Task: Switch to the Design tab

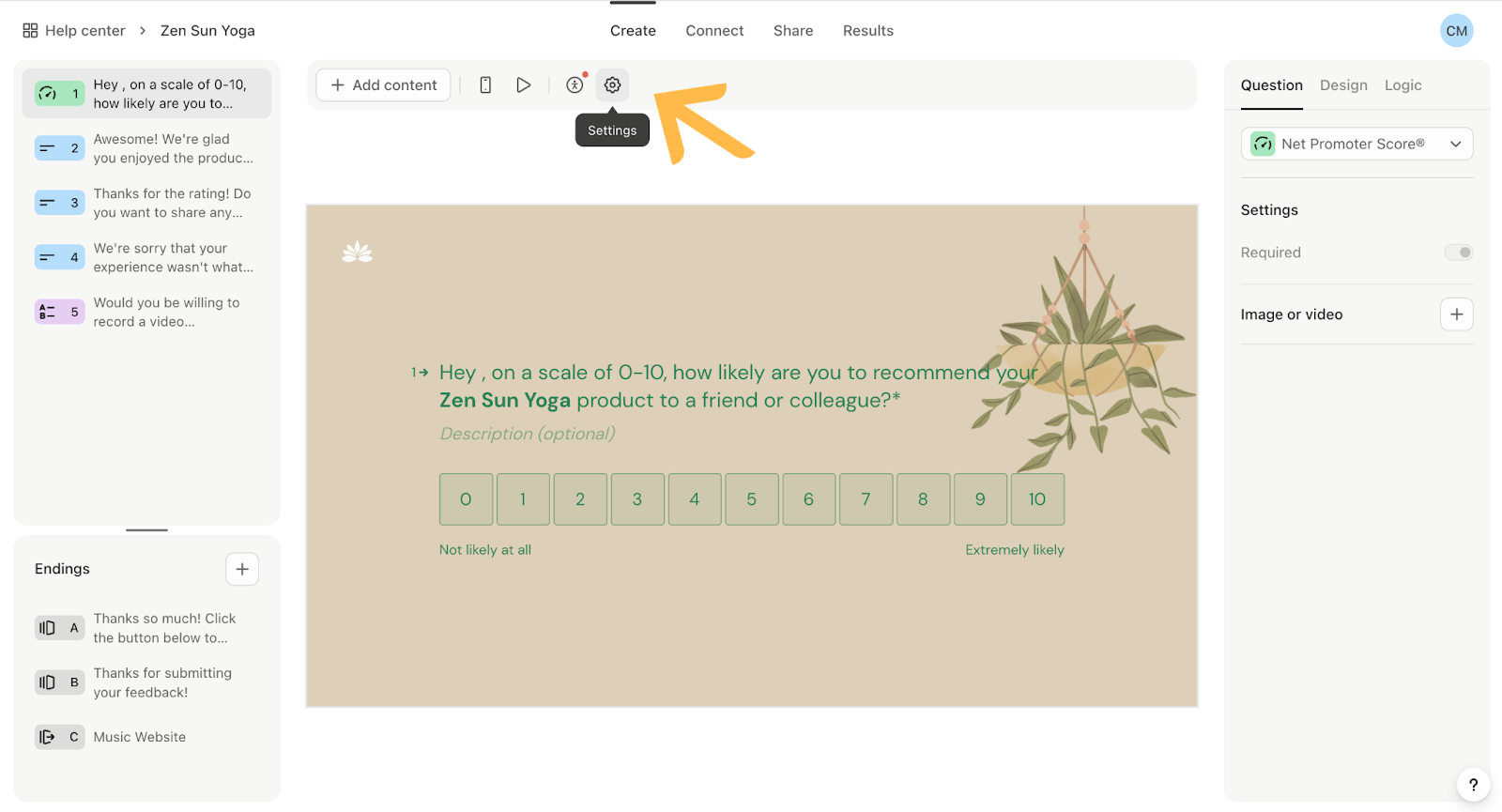Action: coord(1343,85)
